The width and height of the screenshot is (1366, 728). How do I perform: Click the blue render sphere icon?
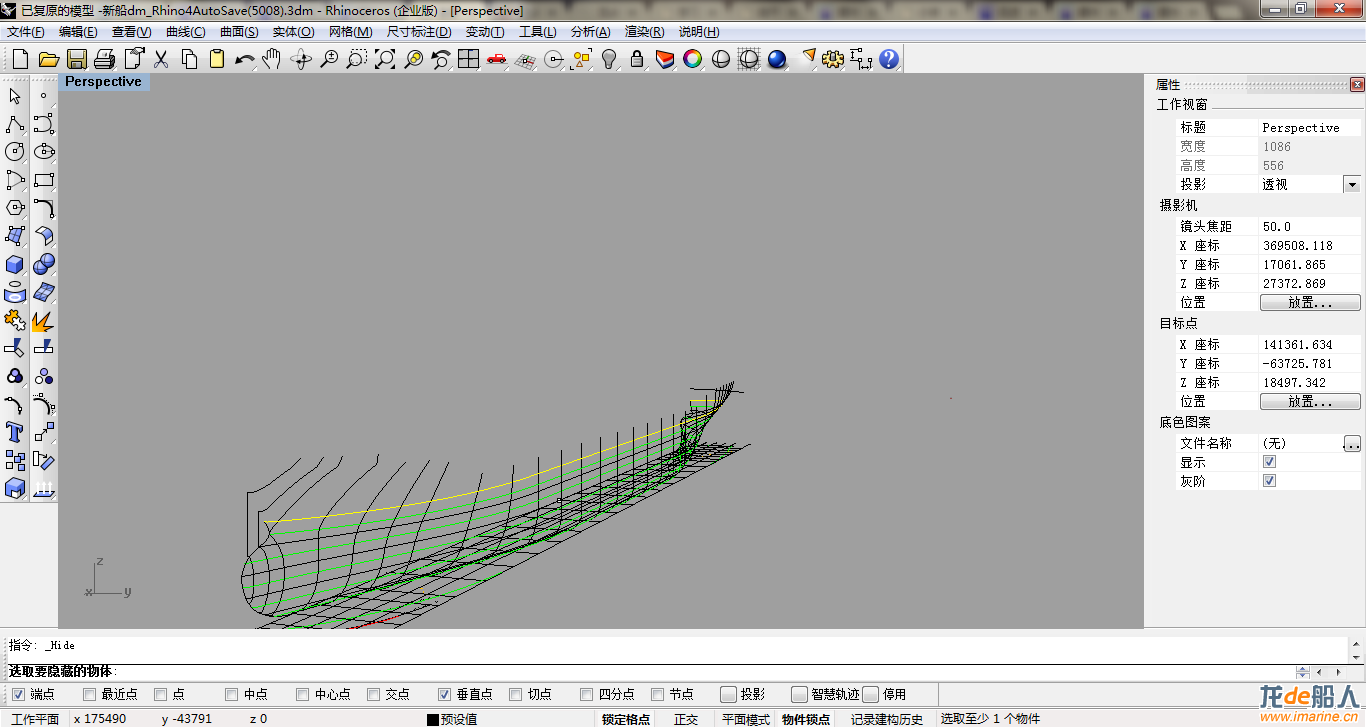[777, 59]
